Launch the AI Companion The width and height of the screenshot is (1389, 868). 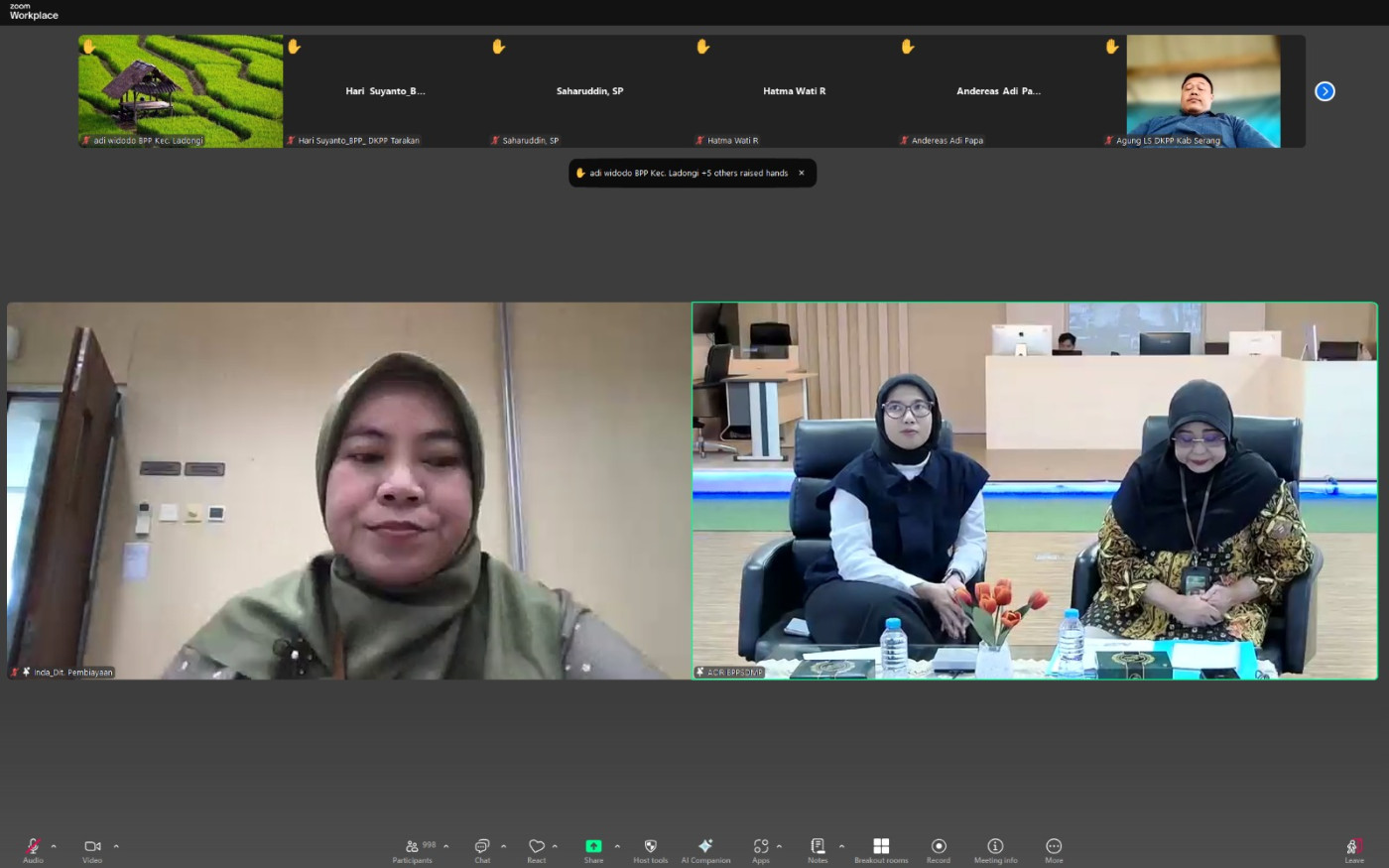click(705, 847)
